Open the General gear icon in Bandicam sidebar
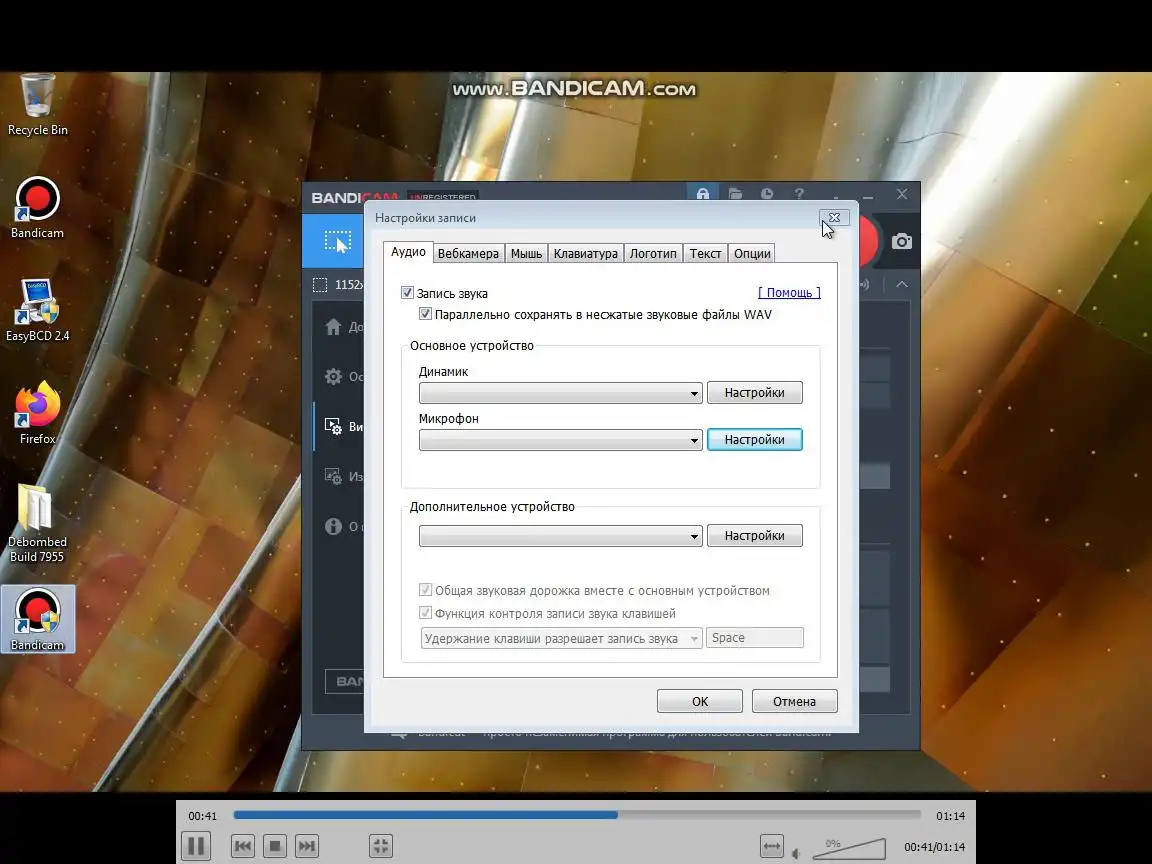Viewport: 1152px width, 864px height. tap(334, 376)
